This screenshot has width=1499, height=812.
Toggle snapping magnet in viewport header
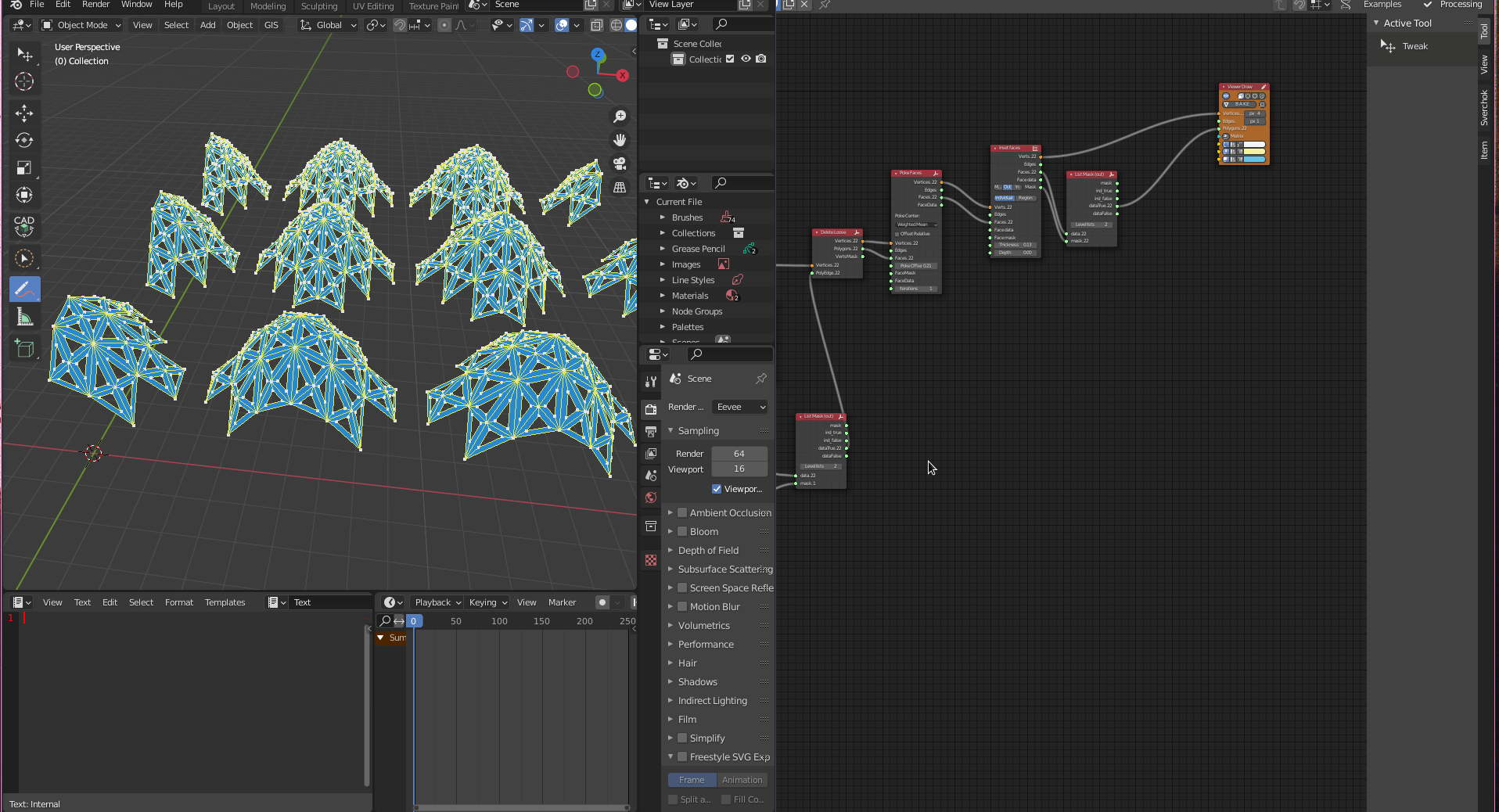pyautogui.click(x=400, y=25)
